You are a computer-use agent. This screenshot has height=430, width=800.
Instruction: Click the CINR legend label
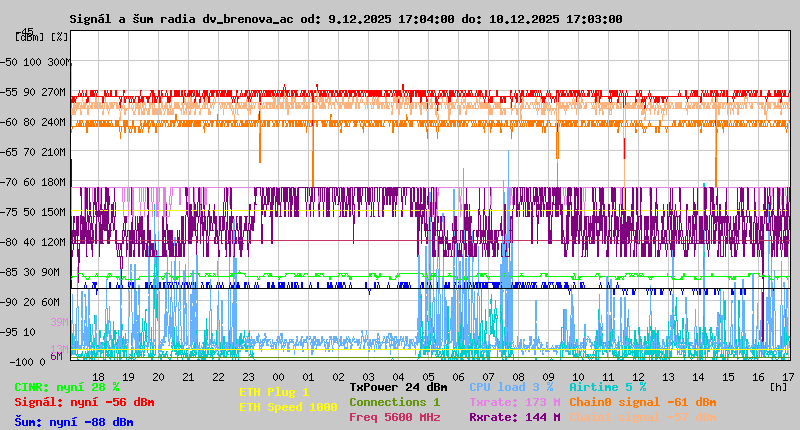[x=67, y=386]
